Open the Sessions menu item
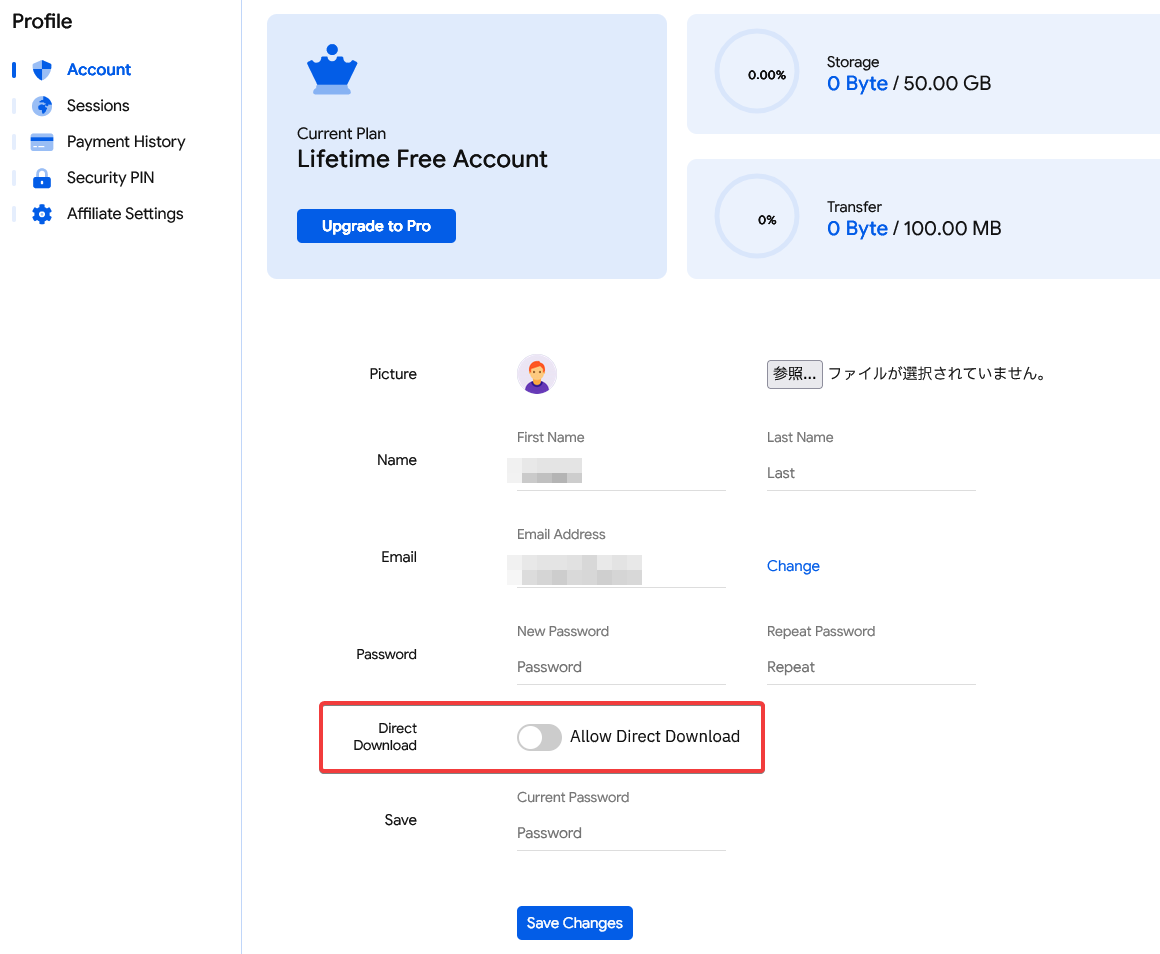The image size is (1160, 954). point(98,106)
